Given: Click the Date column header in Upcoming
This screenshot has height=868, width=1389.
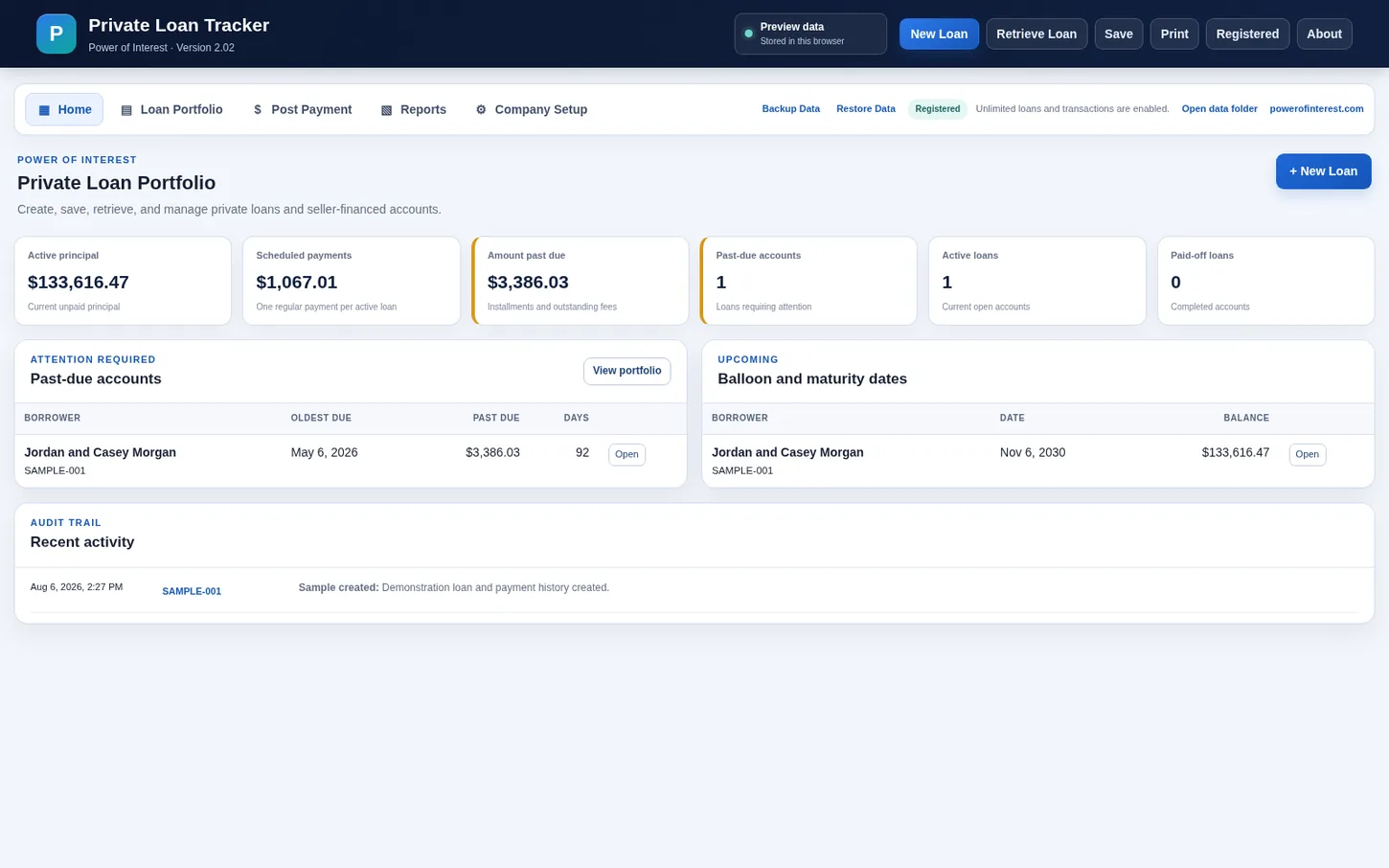Looking at the screenshot, I should click(1013, 419).
